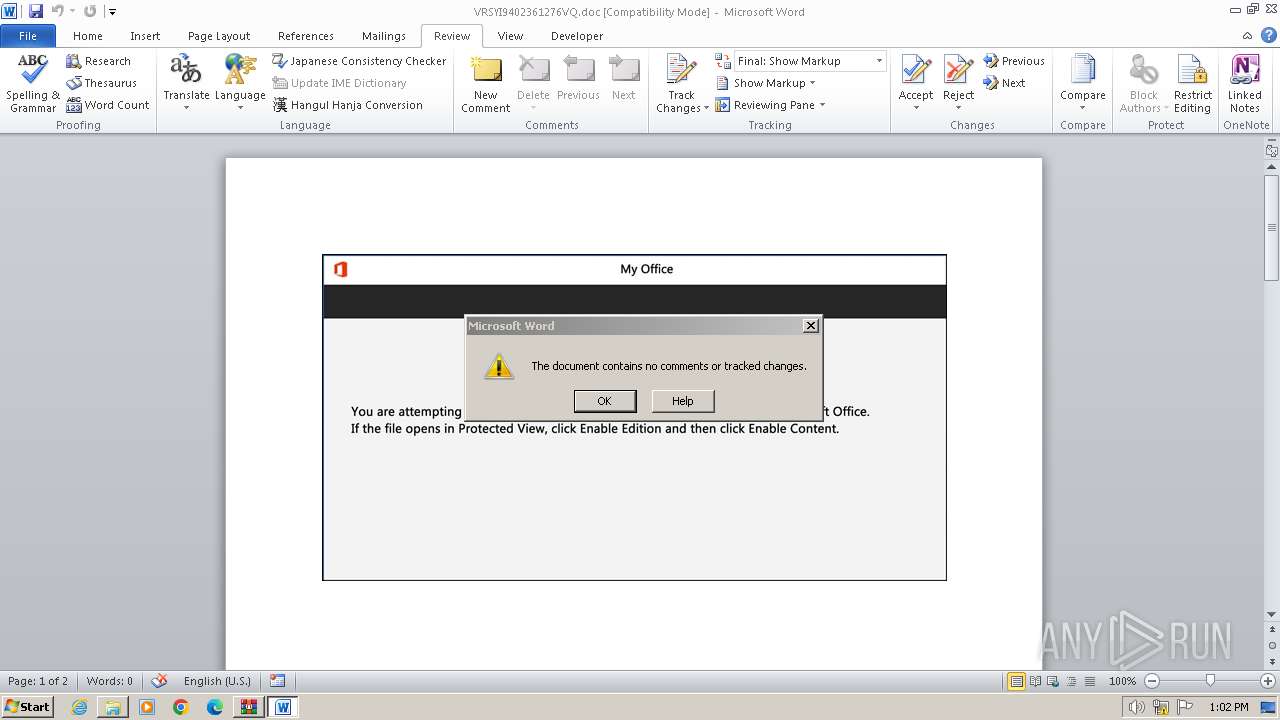Screen dimensions: 1280x720
Task: Click OK in the Microsoft Word dialog
Action: [604, 401]
